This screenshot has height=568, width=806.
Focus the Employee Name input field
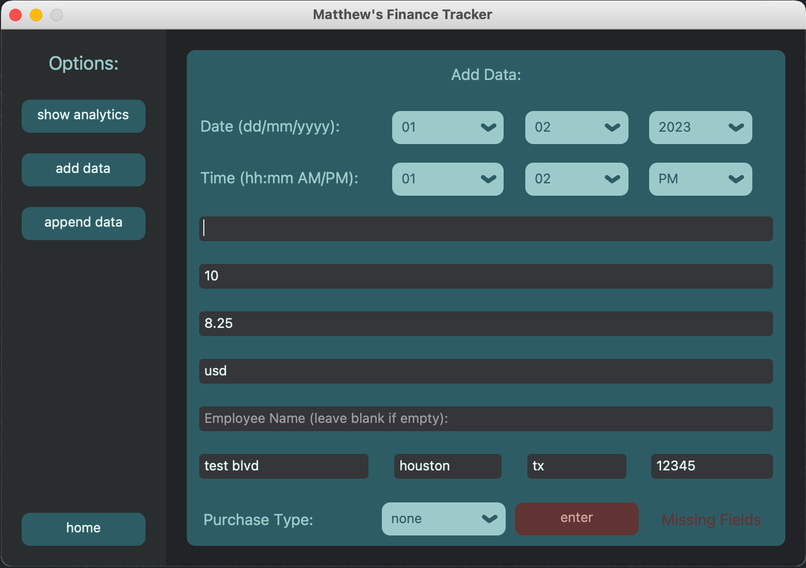coord(486,418)
